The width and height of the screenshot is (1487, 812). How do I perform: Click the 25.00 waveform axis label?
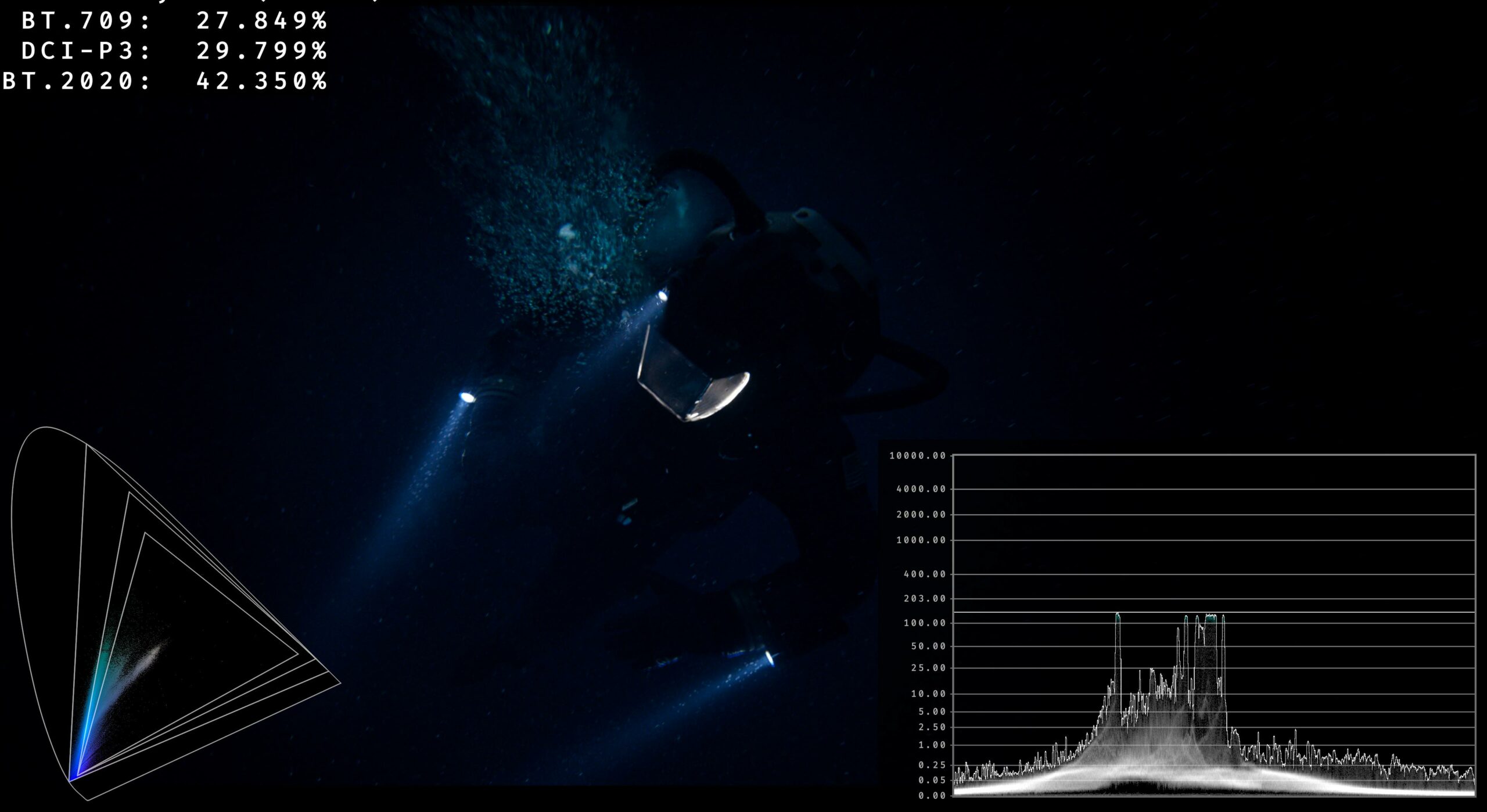928,669
